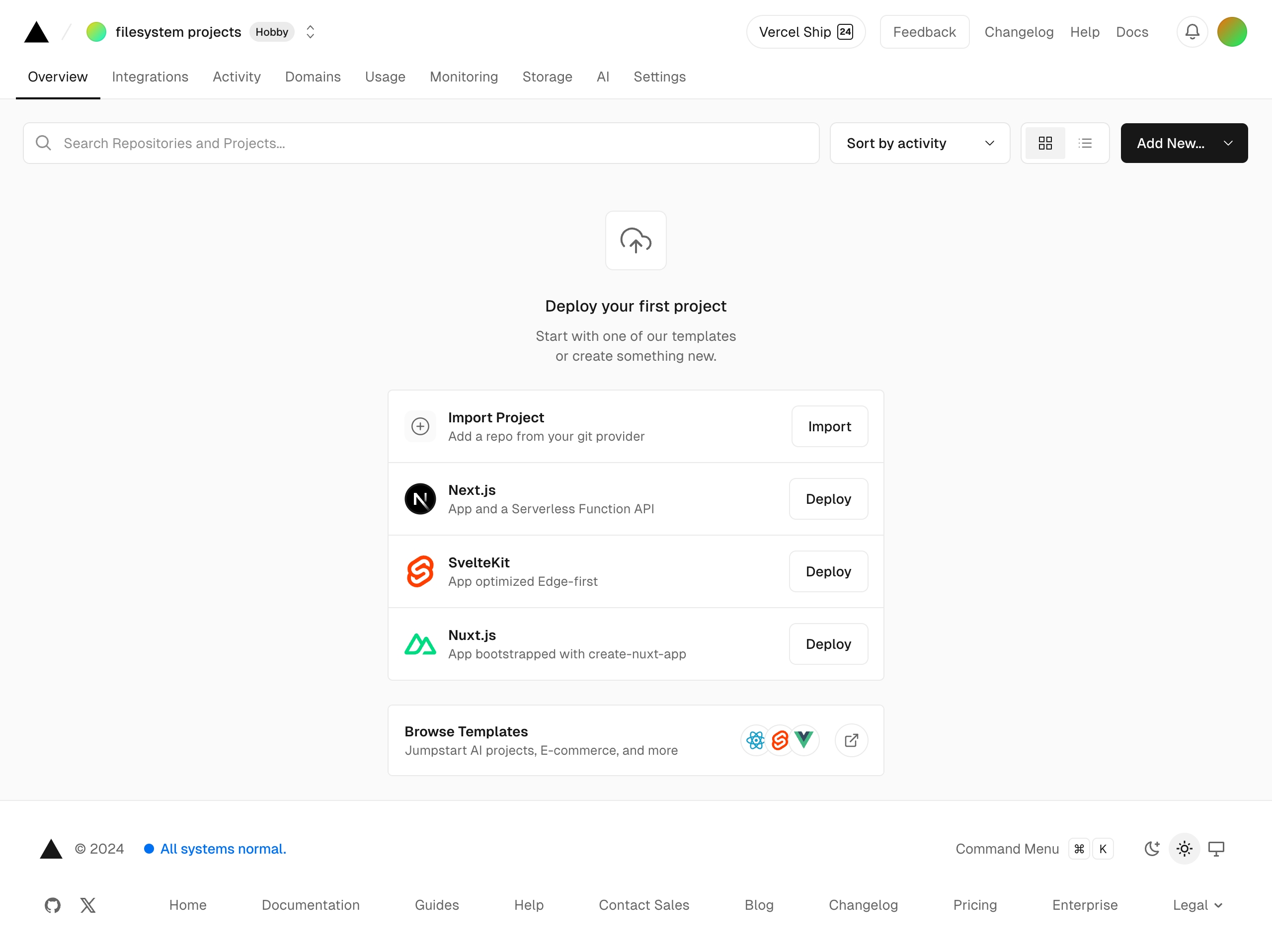Open the Settings tab
The width and height of the screenshot is (1272, 952).
pyautogui.click(x=659, y=77)
